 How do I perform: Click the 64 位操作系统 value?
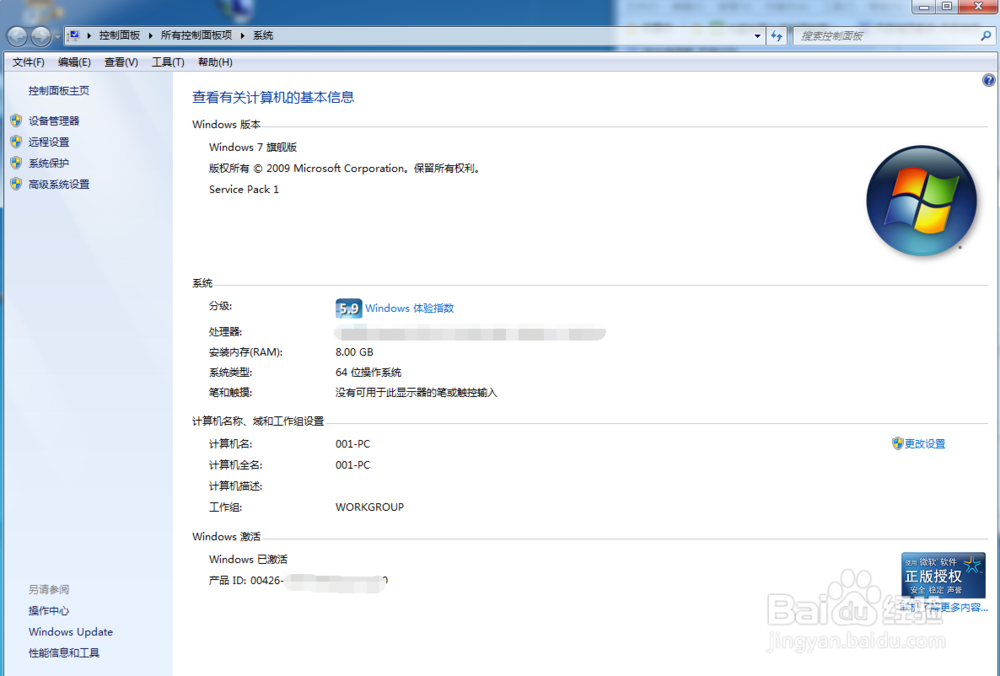tap(369, 372)
